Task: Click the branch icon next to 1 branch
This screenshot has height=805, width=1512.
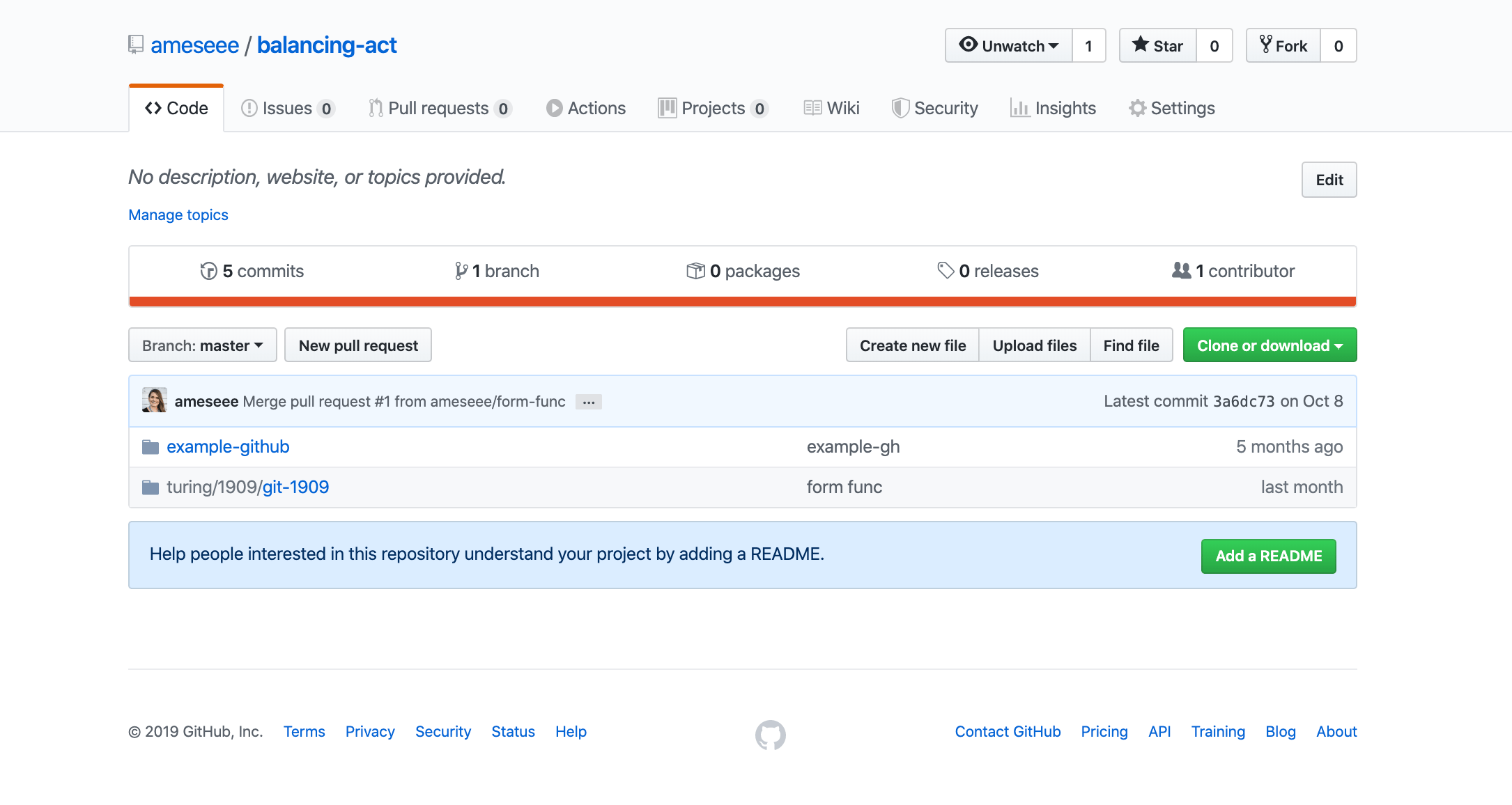Action: [x=461, y=271]
